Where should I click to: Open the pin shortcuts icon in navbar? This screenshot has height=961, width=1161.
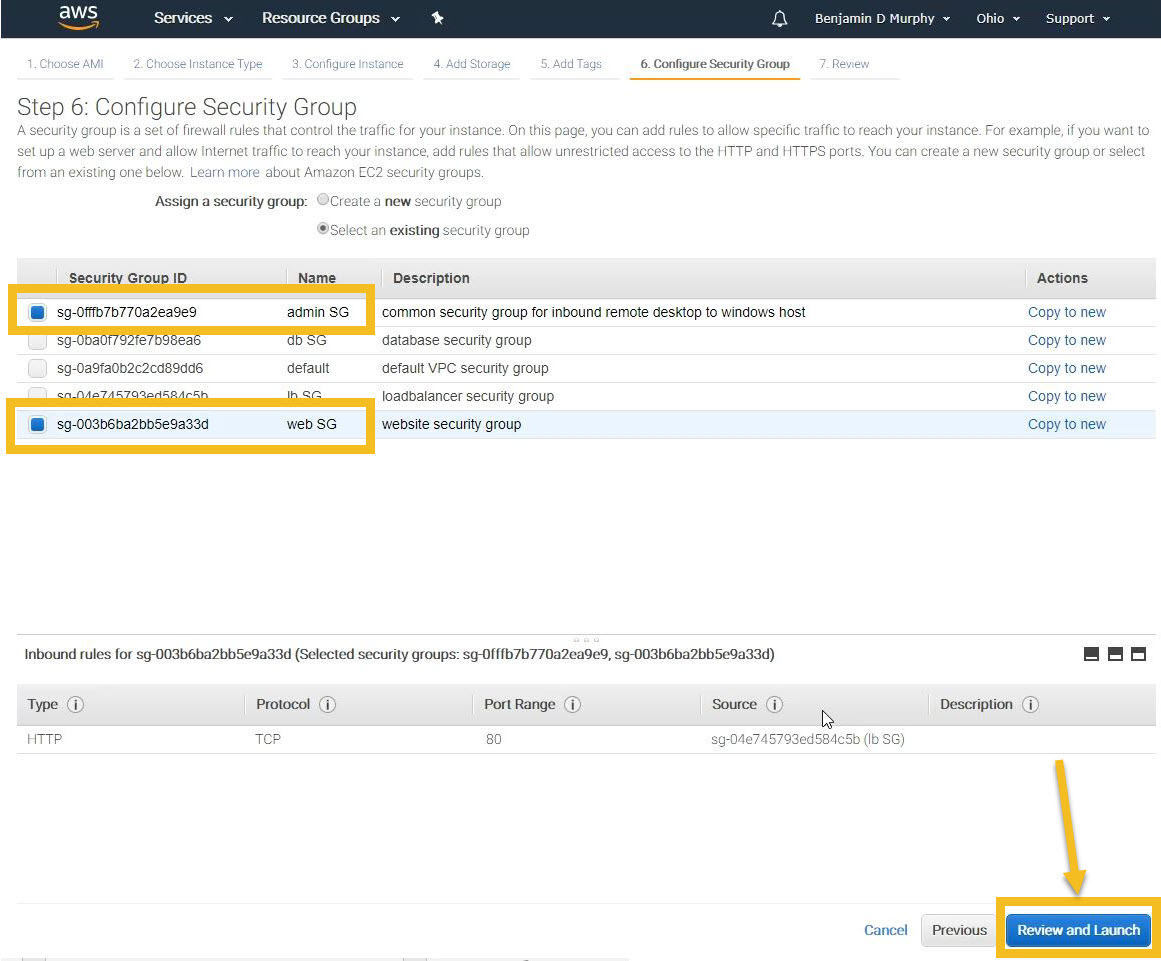point(438,18)
